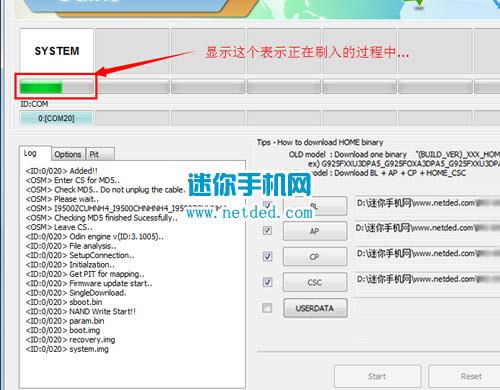The height and width of the screenshot is (390, 500).
Task: Click 'Tips - How to download HOME binary' text
Action: pyautogui.click(x=320, y=142)
